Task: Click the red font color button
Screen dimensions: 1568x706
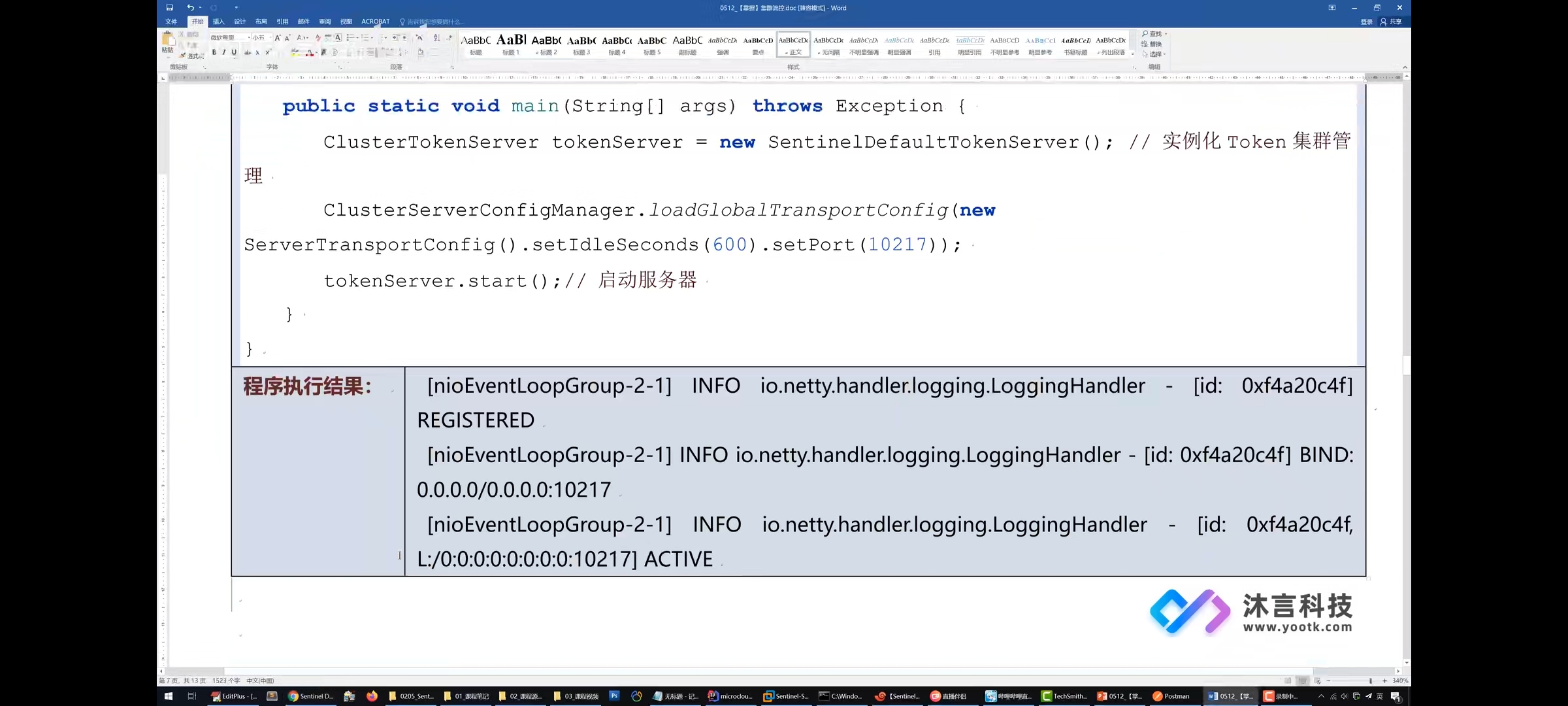Action: pyautogui.click(x=310, y=52)
